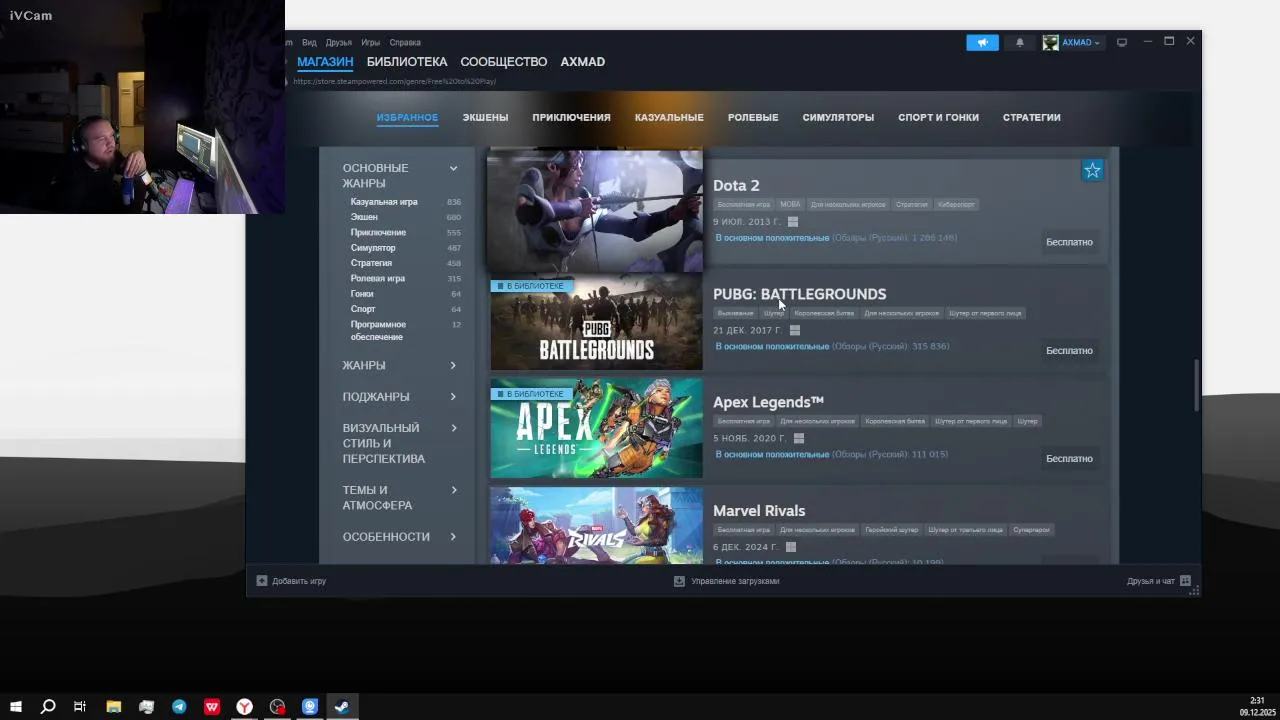Expand ВИЗУАЛЬНЫЙ СТИЛЬ И ПЕРСПЕКТИВА section

coord(453,428)
